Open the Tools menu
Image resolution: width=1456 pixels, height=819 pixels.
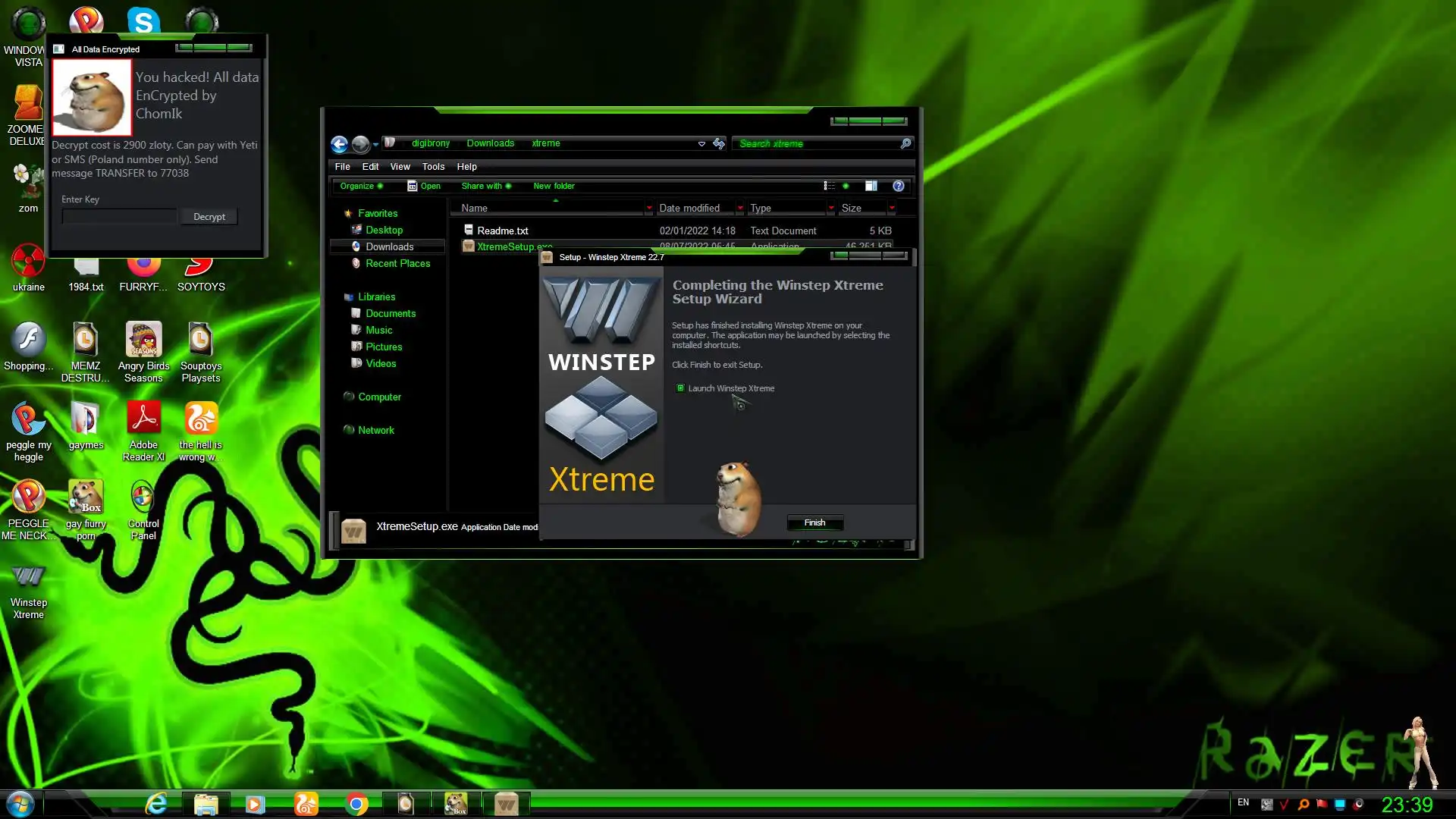coord(433,167)
